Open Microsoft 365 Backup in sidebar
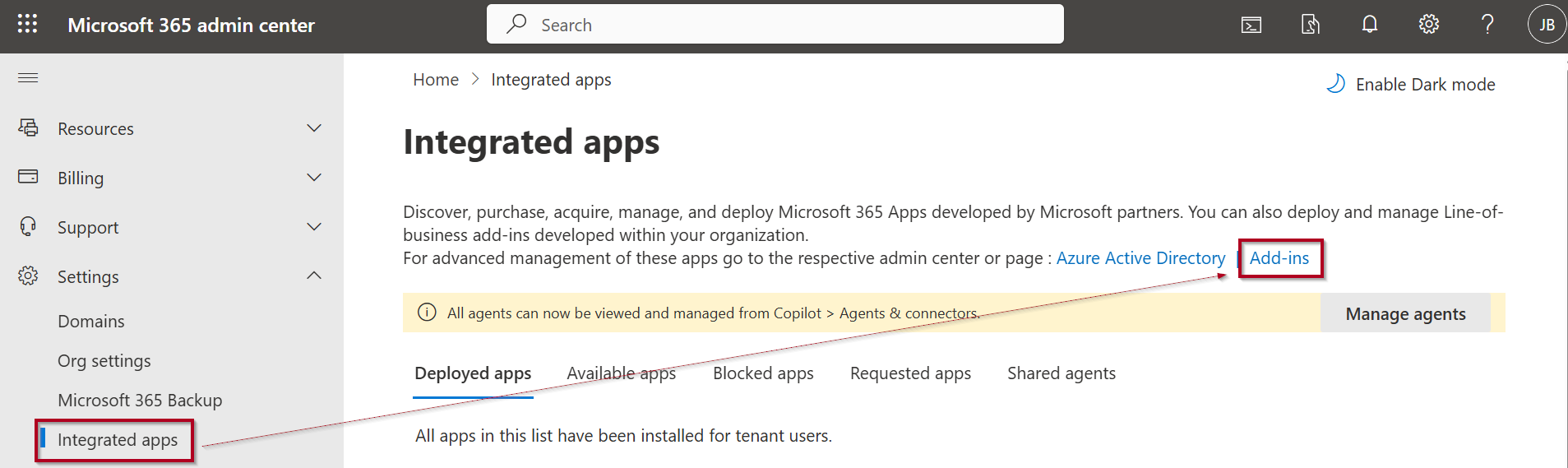Viewport: 1568px width, 468px height. (140, 401)
